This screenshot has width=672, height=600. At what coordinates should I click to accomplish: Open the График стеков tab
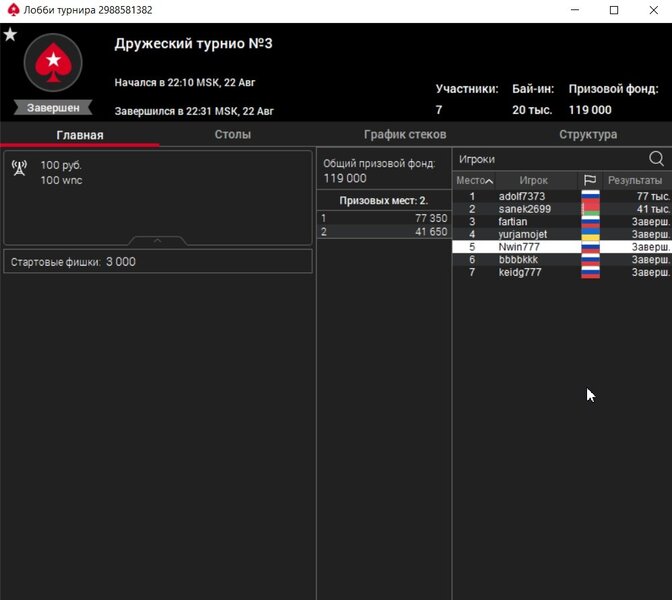pos(404,134)
